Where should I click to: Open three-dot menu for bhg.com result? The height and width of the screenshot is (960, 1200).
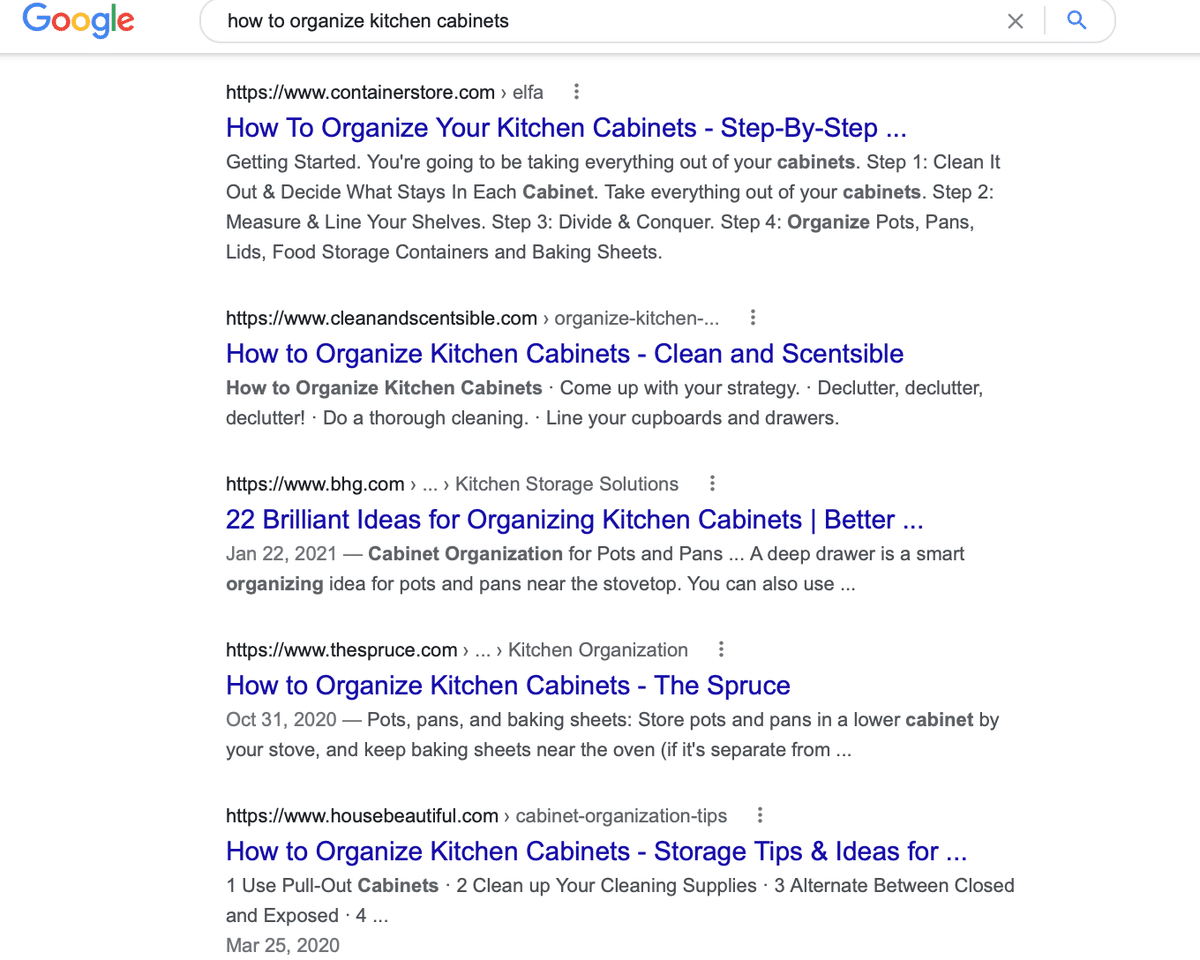[712, 484]
